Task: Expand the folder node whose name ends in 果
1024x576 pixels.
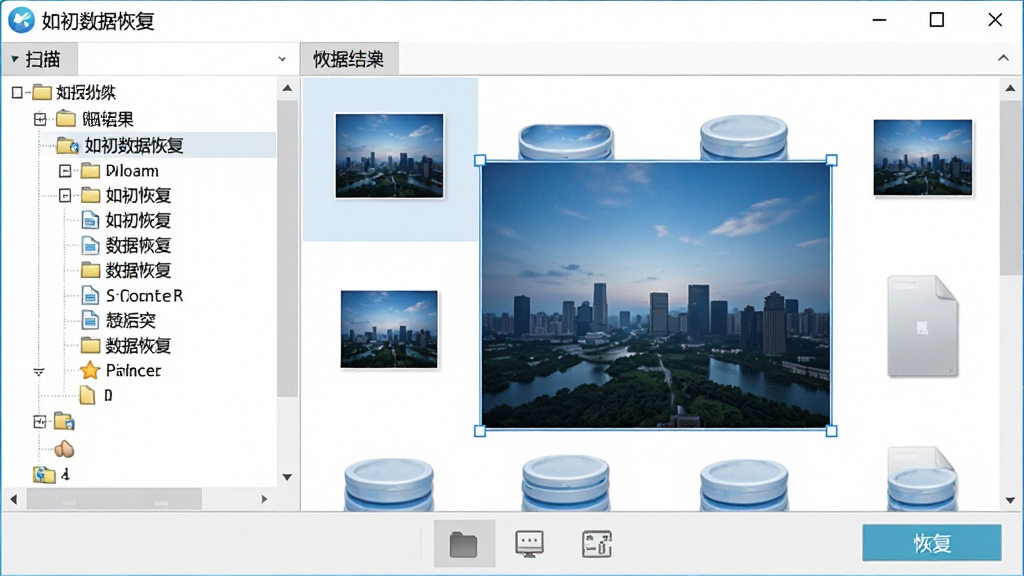Action: click(x=40, y=119)
